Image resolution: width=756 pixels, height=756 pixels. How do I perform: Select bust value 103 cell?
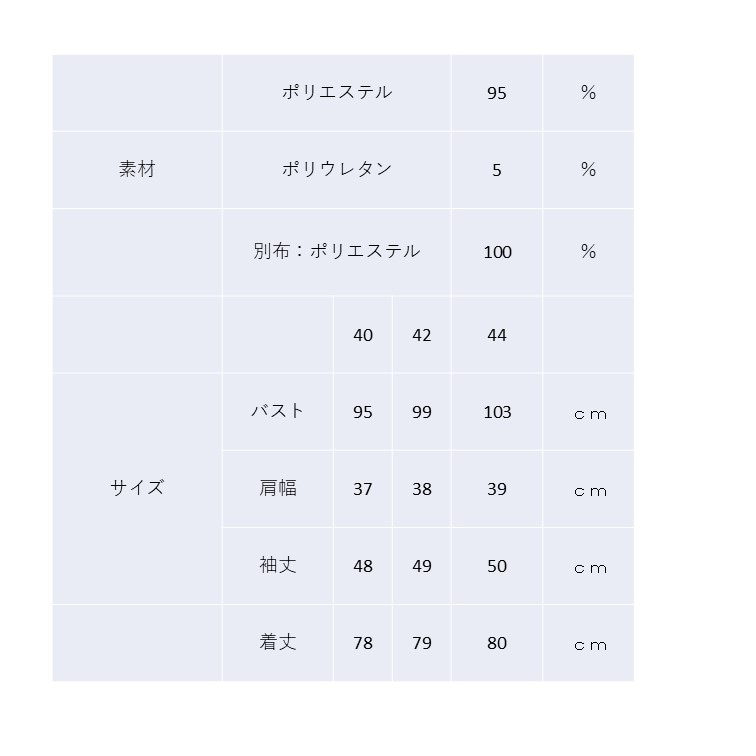point(497,411)
